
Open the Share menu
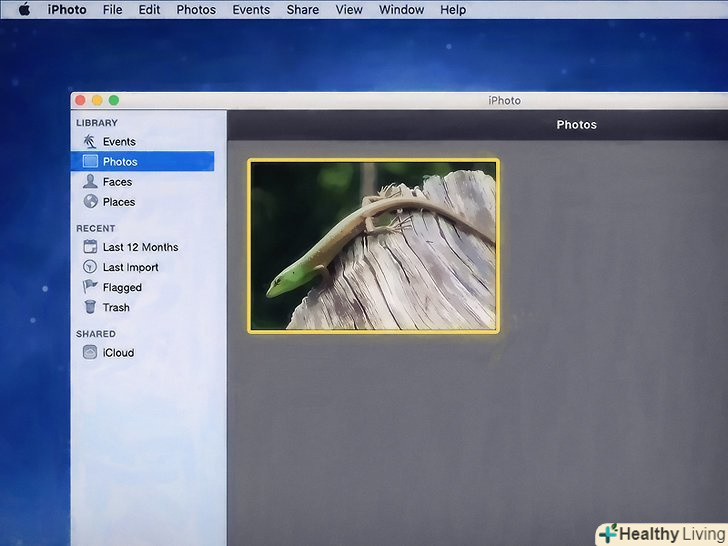click(302, 10)
